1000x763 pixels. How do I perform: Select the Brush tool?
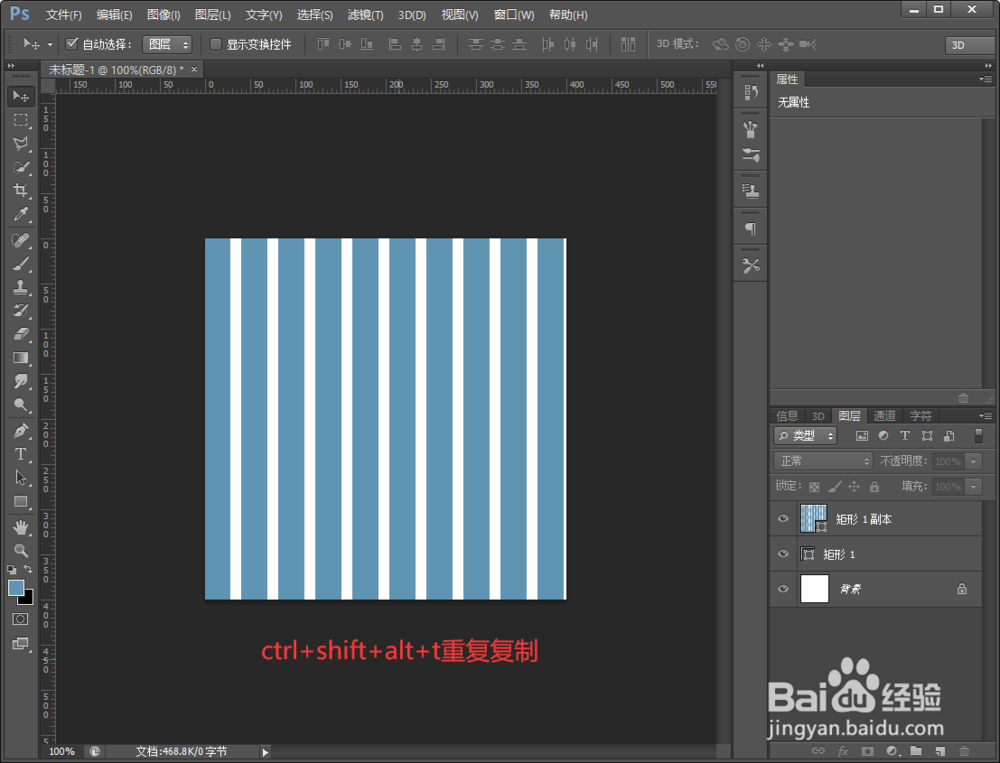(x=20, y=263)
